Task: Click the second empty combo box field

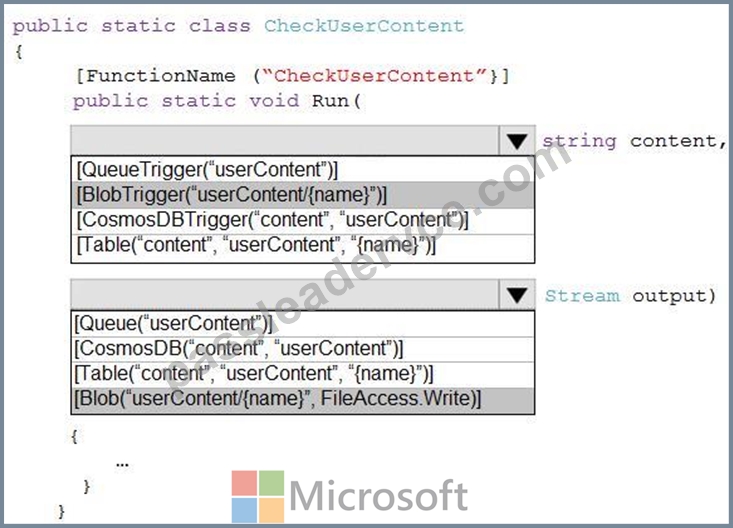Action: [x=285, y=295]
